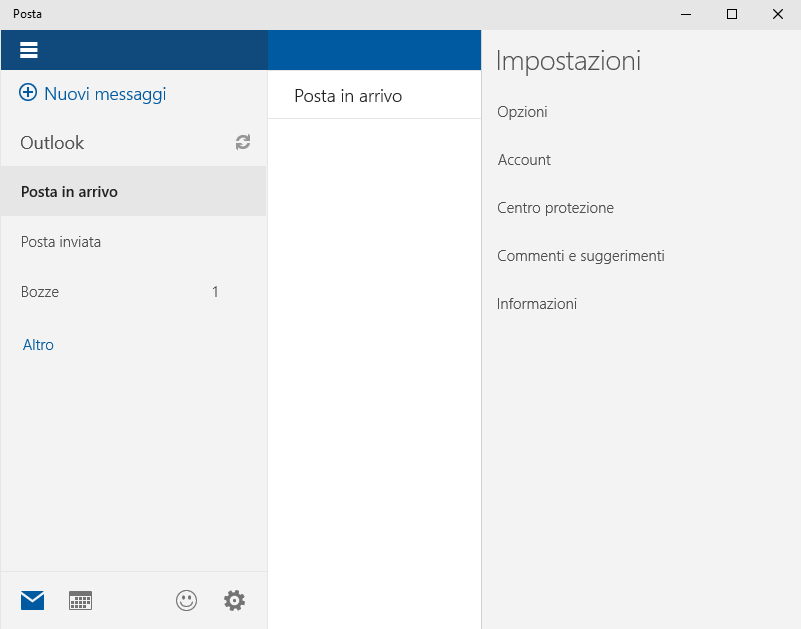This screenshot has height=629, width=801.
Task: Collapse the sidebar with the hamburger menu
Action: point(28,50)
